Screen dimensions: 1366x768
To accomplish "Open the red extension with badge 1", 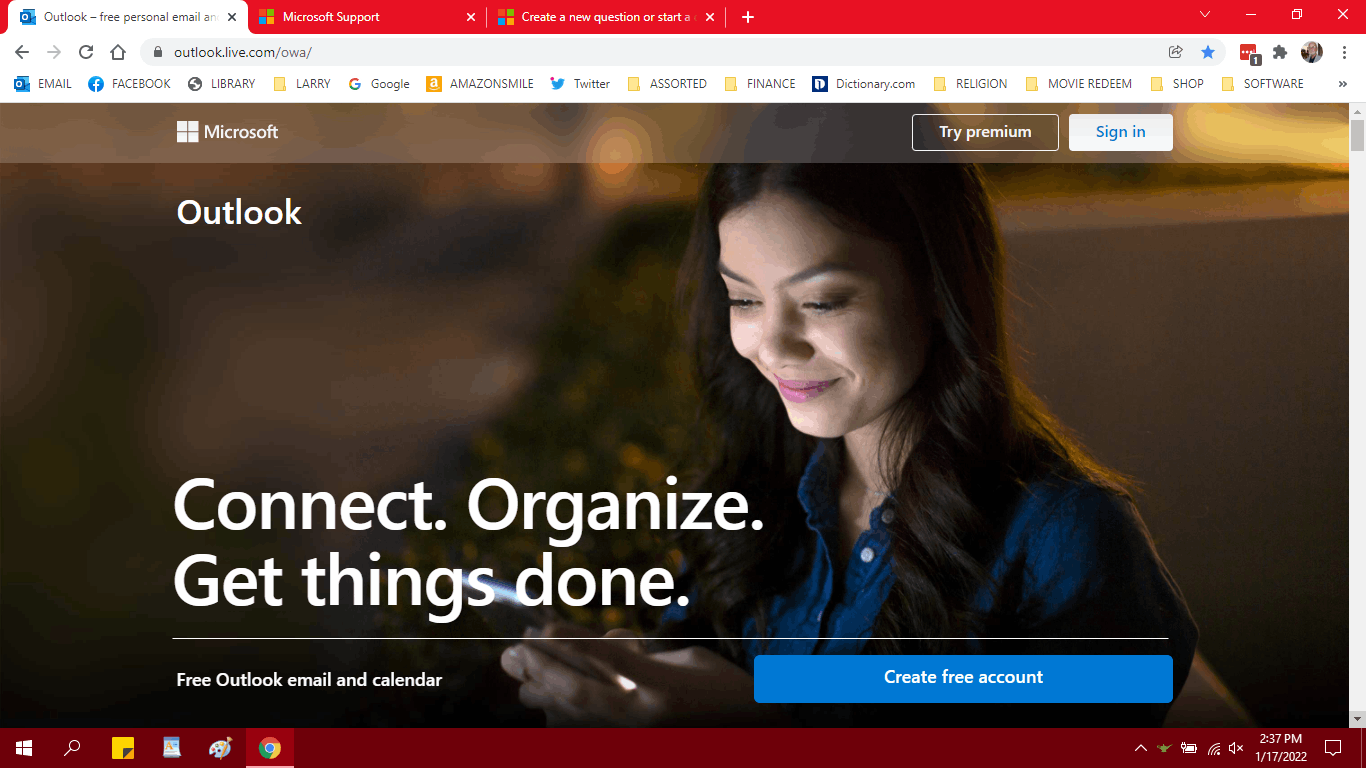I will 1249,53.
